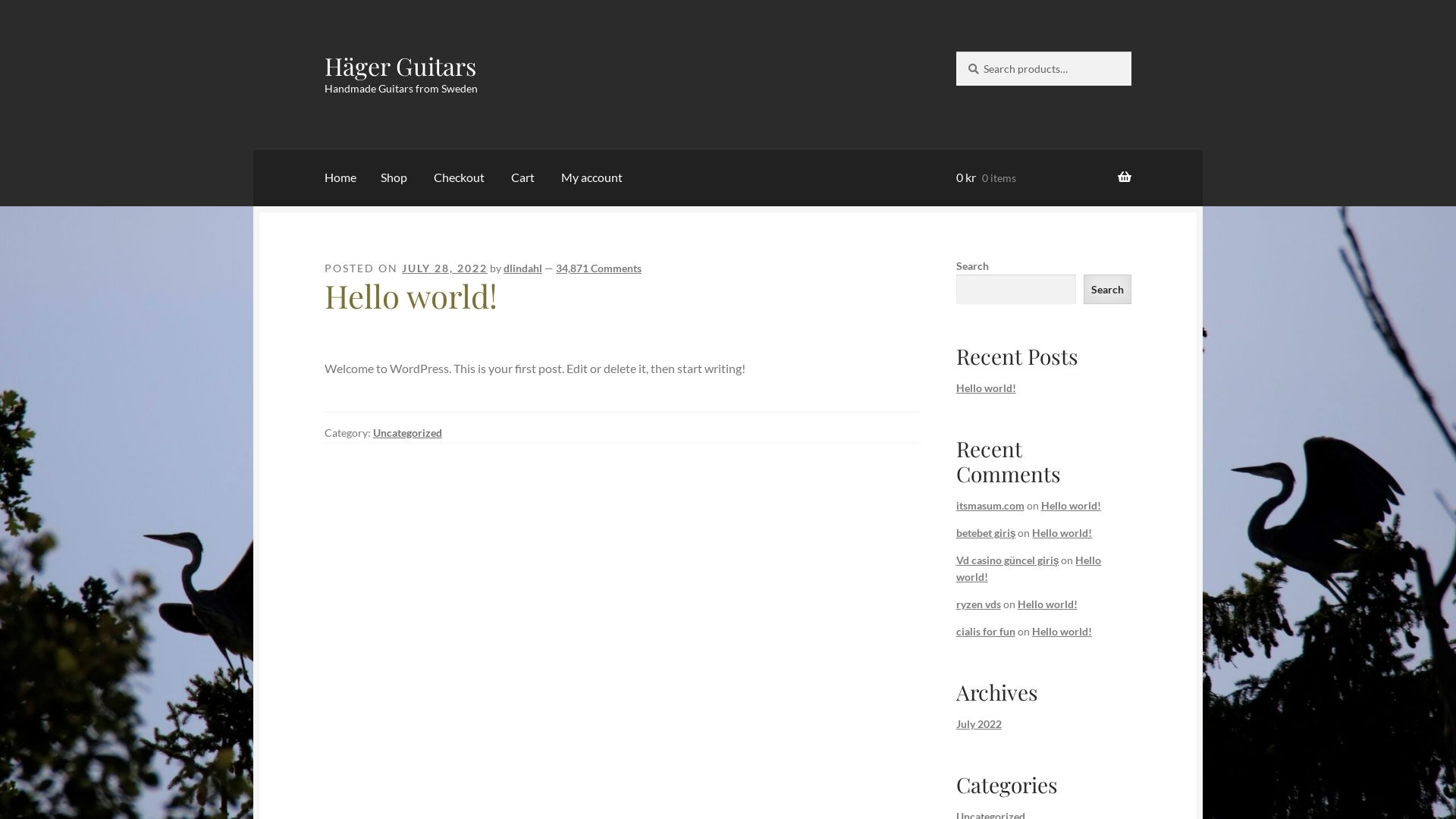Viewport: 1456px width, 819px height.
Task: Open the Hello world! post title
Action: coord(411,297)
